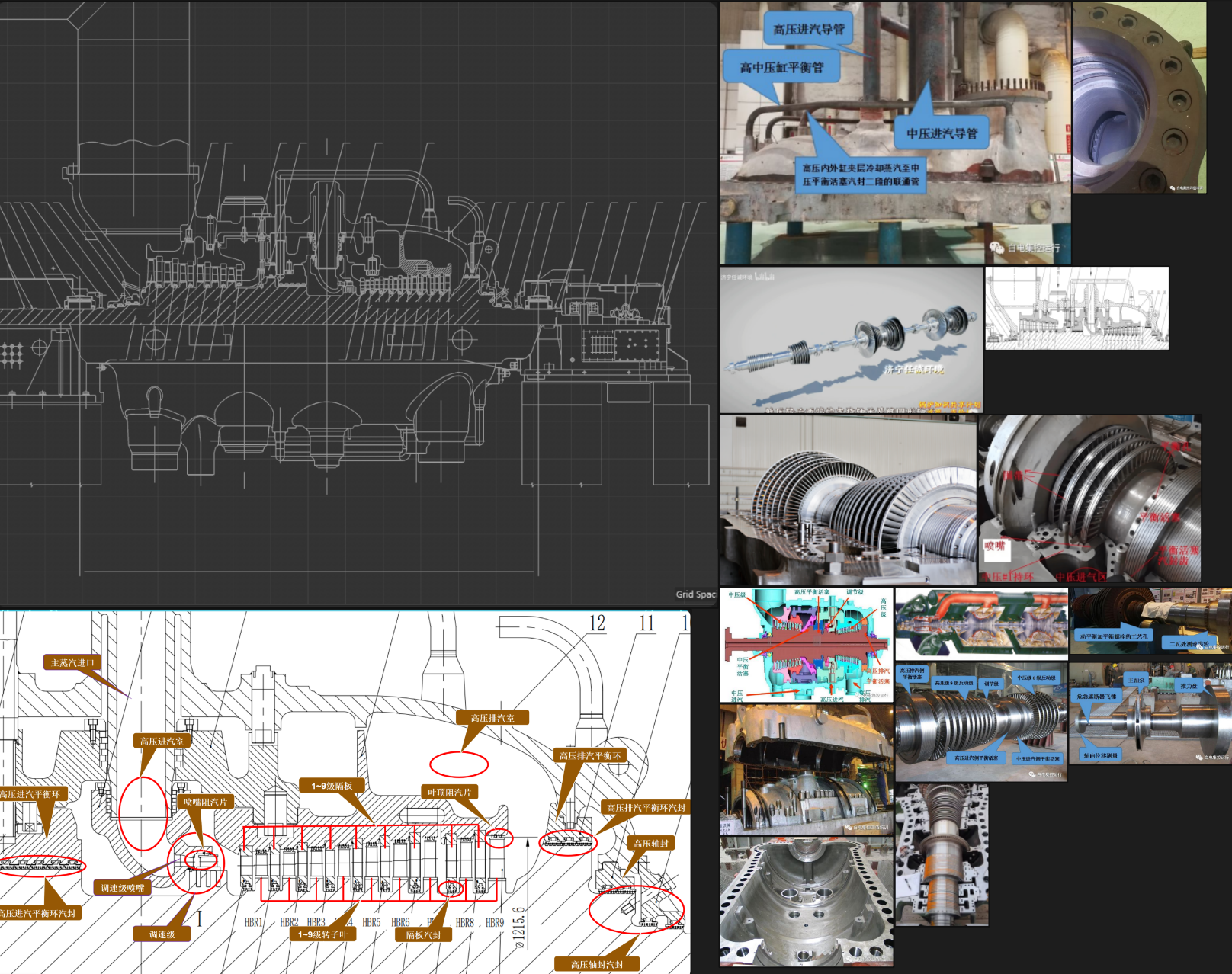Click the 1~9级隔板 brown label
This screenshot has width=1232, height=974.
332,785
